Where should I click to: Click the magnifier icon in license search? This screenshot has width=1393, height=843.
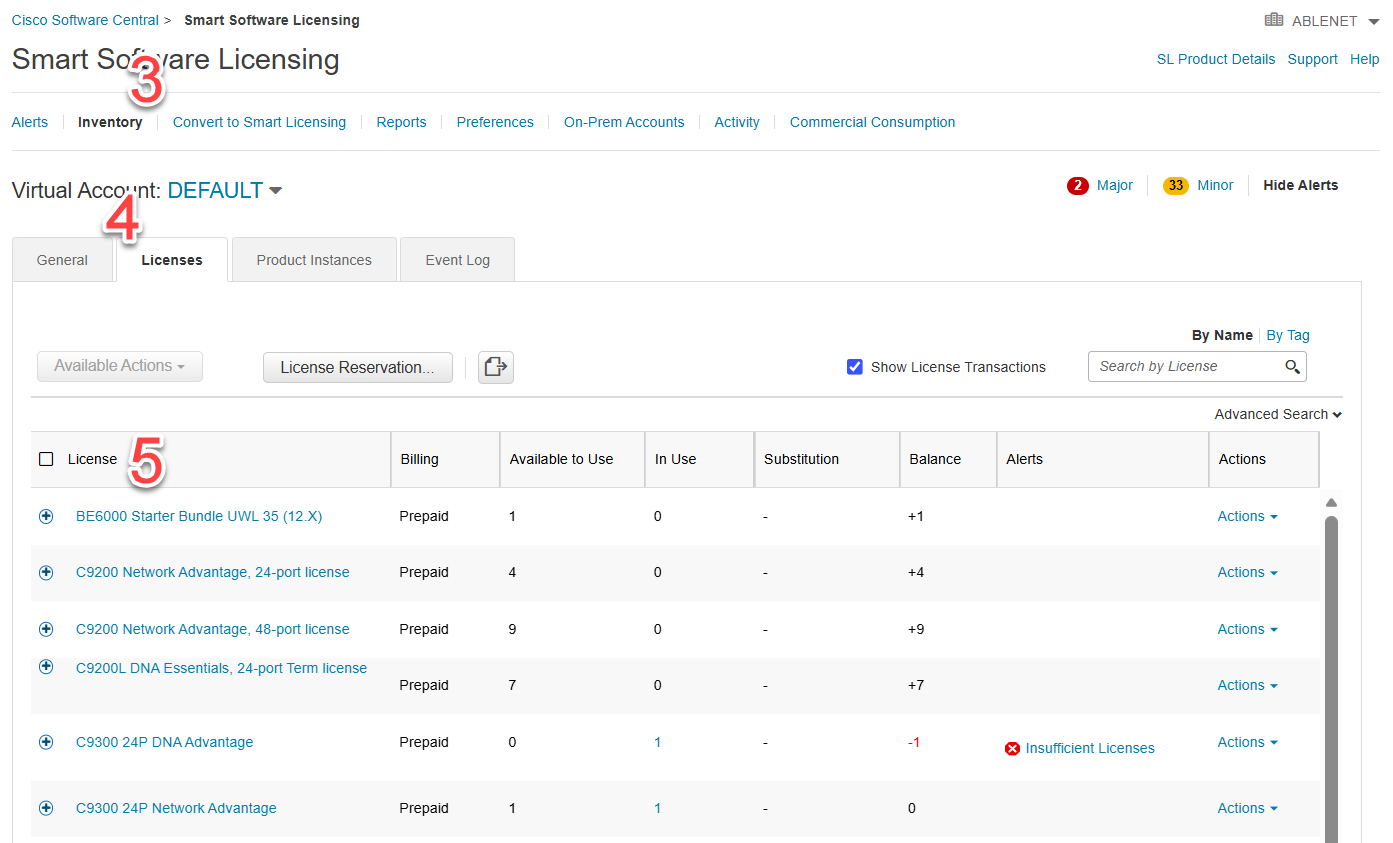tap(1292, 367)
